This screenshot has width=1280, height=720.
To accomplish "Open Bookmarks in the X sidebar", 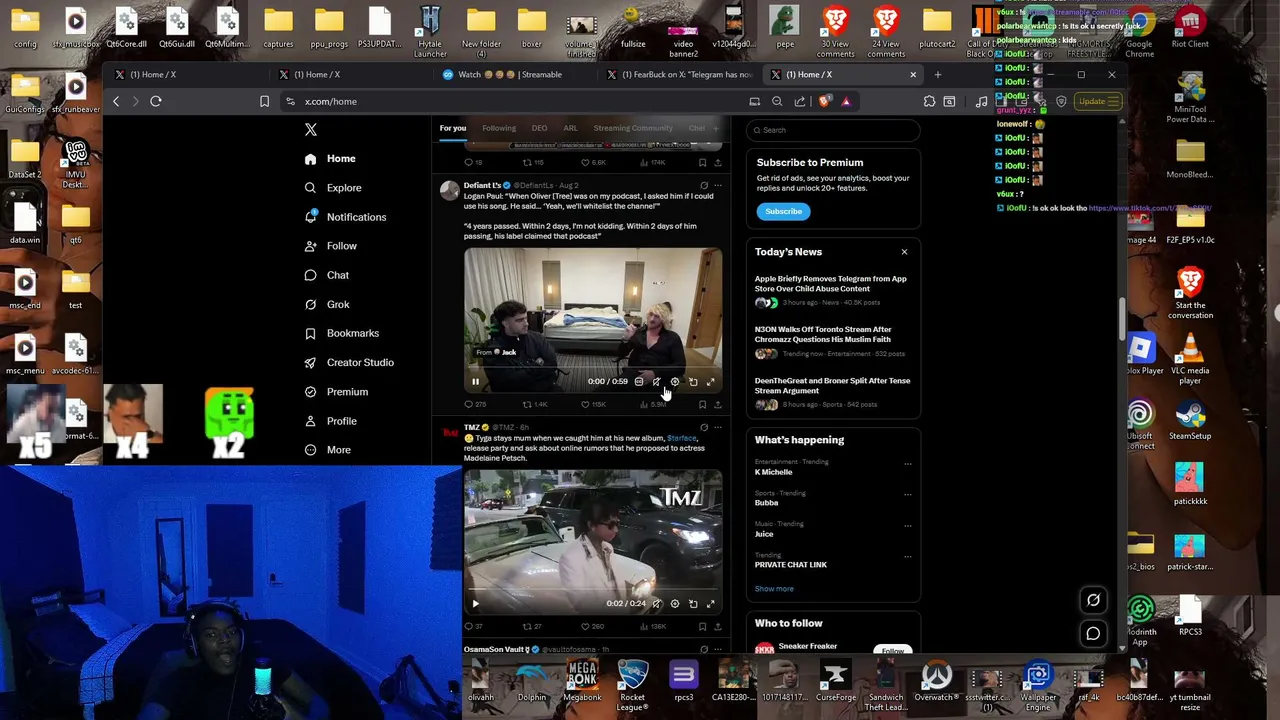I will [342, 333].
